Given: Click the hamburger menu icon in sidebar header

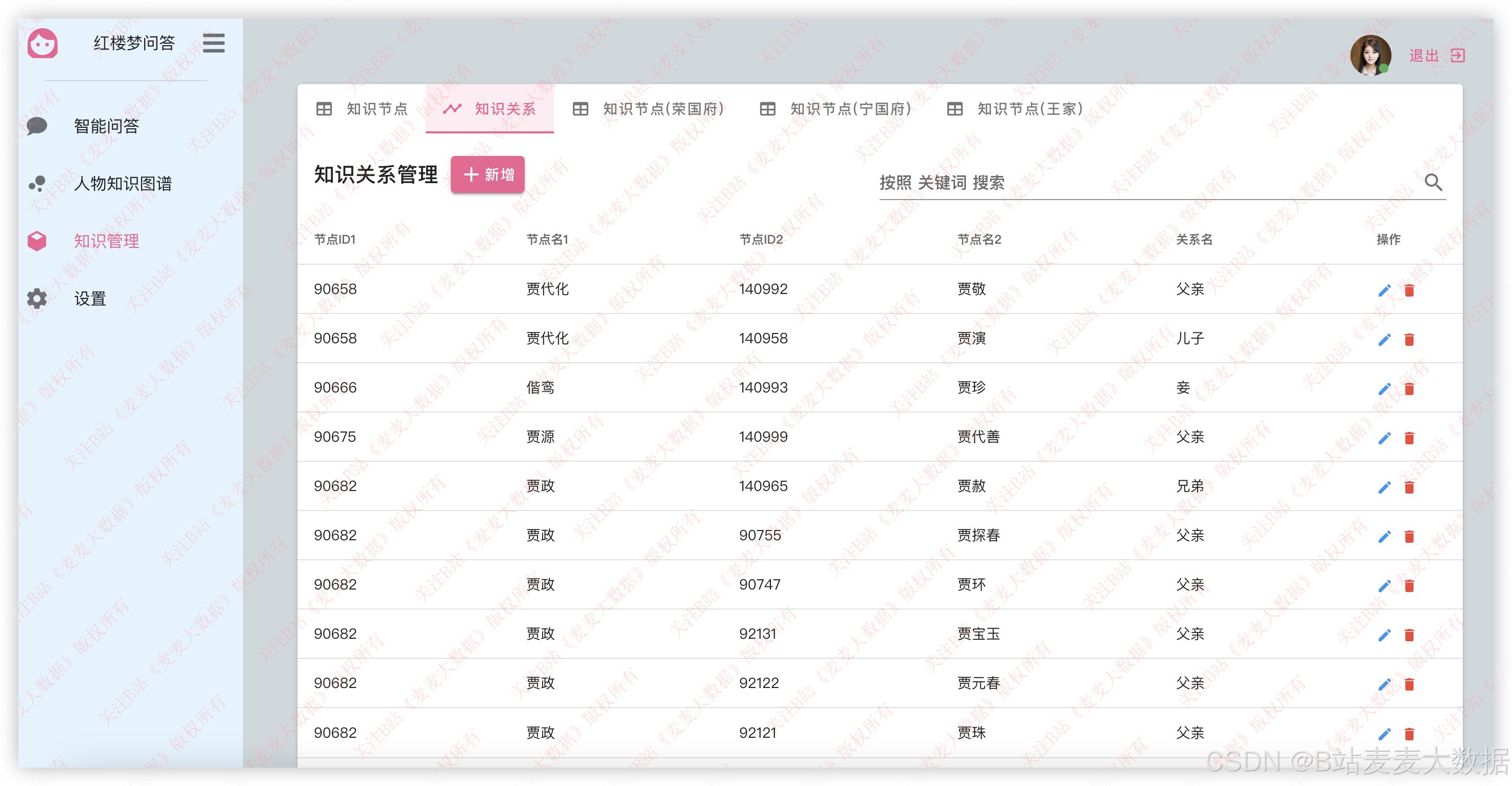Looking at the screenshot, I should [214, 44].
